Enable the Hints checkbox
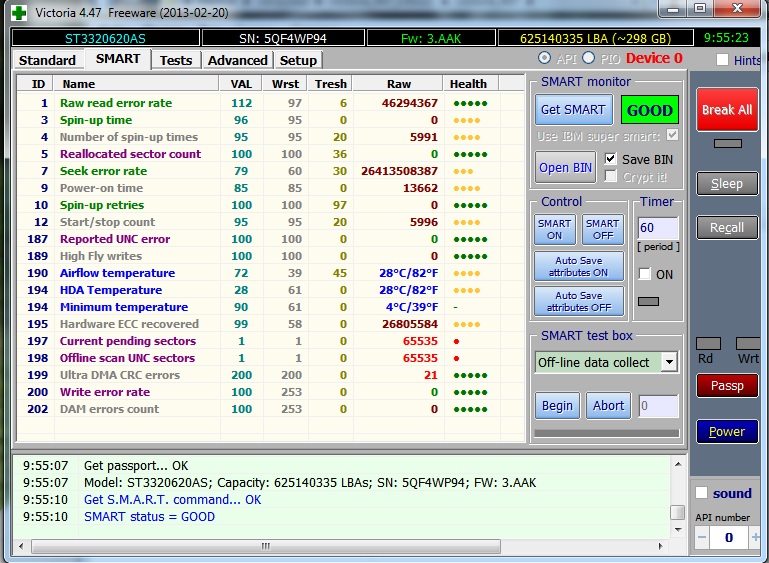The image size is (769, 563). 722,59
